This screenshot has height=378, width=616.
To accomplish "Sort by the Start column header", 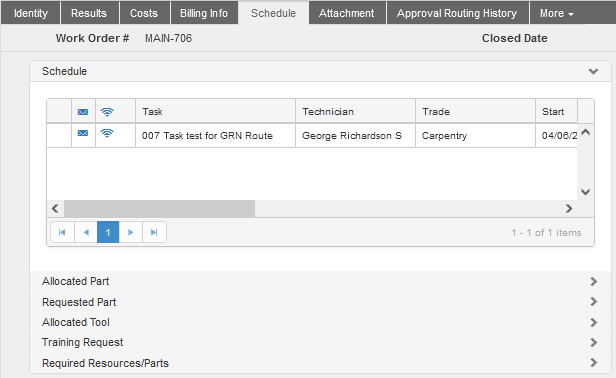I will click(x=556, y=112).
